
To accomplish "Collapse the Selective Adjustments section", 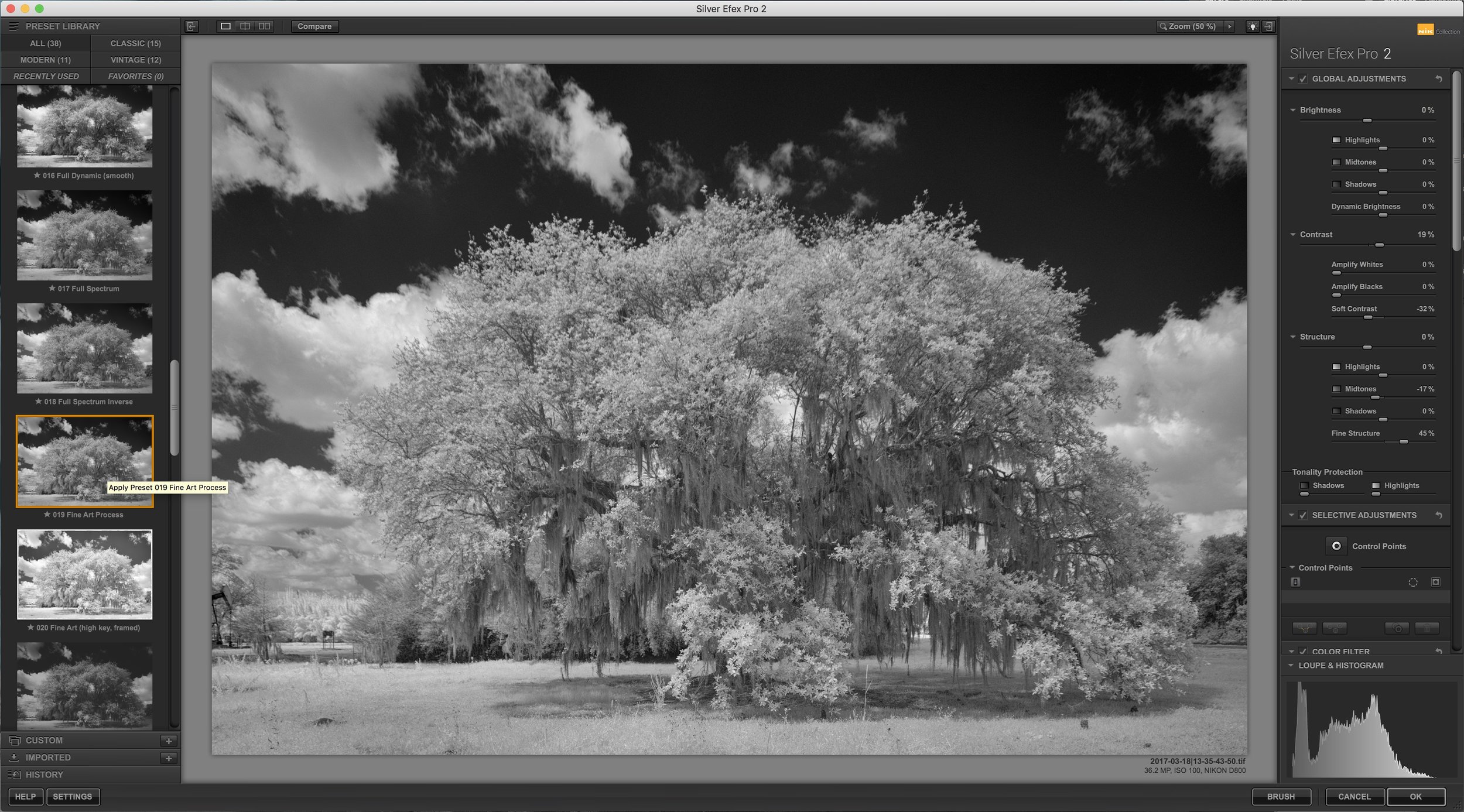I will [1291, 515].
